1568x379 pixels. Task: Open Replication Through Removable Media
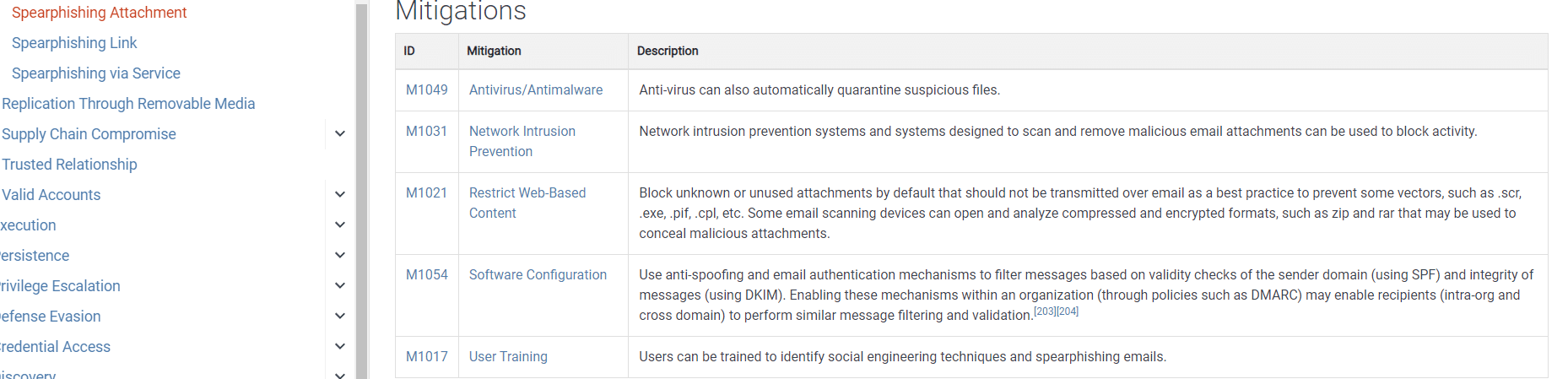(x=128, y=104)
